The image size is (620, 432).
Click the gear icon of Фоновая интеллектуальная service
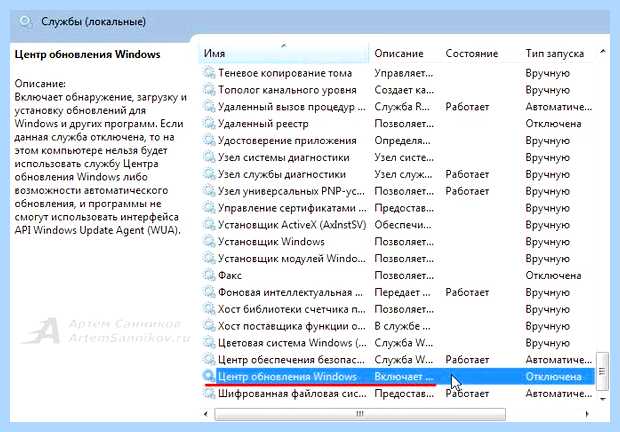point(208,292)
